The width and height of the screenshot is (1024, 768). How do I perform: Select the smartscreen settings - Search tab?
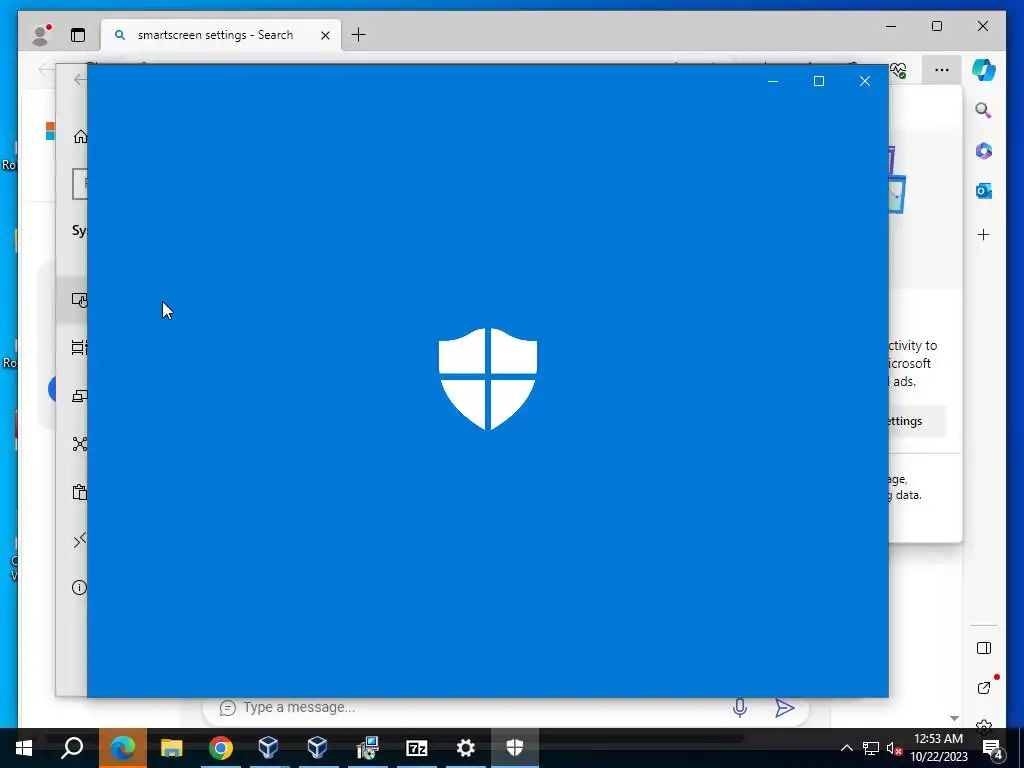221,35
